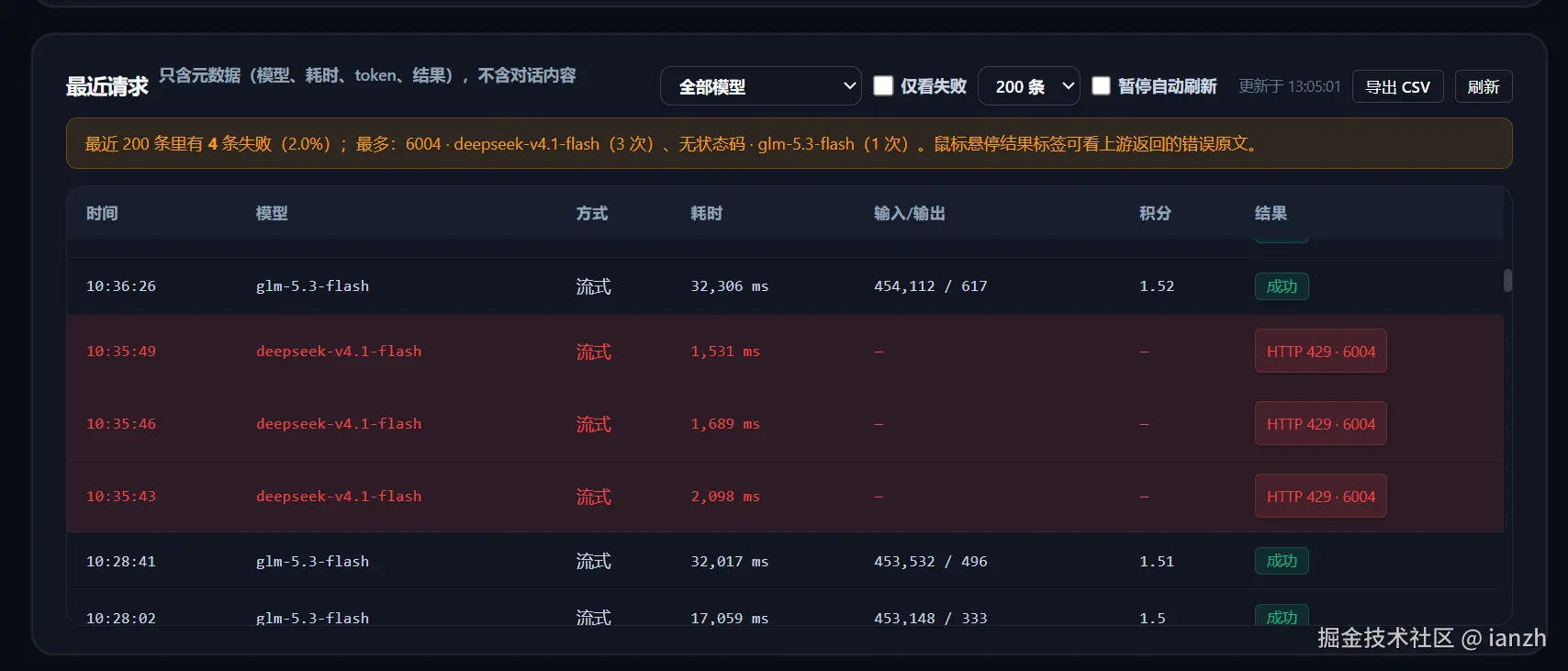
Task: Tick the 仅看失败 checkbox
Action: (x=883, y=85)
